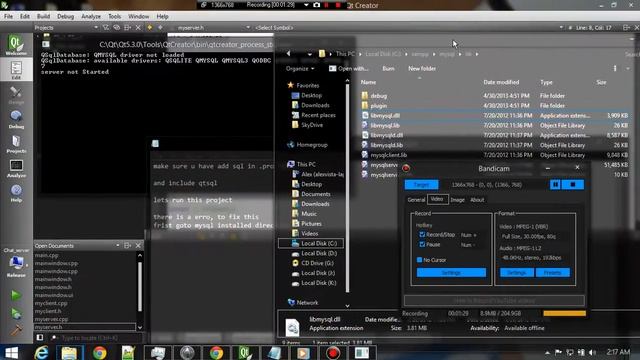Image resolution: width=640 pixels, height=360 pixels.
Task: Switch to General tab in Bandicam
Action: (x=416, y=200)
